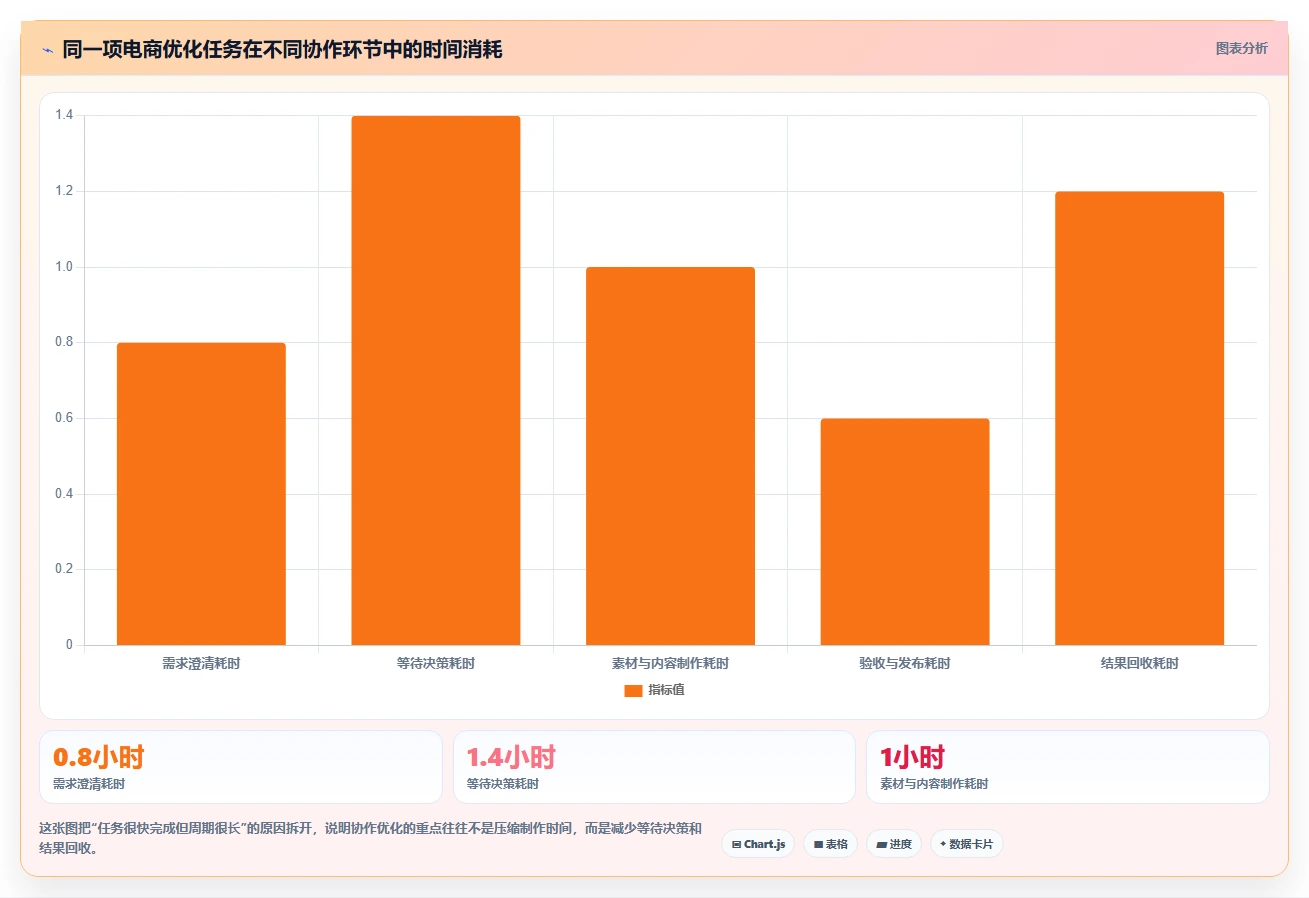Image resolution: width=1309 pixels, height=898 pixels.
Task: Select the 素材与内容制作耗时 bar in the chart
Action: click(x=670, y=456)
